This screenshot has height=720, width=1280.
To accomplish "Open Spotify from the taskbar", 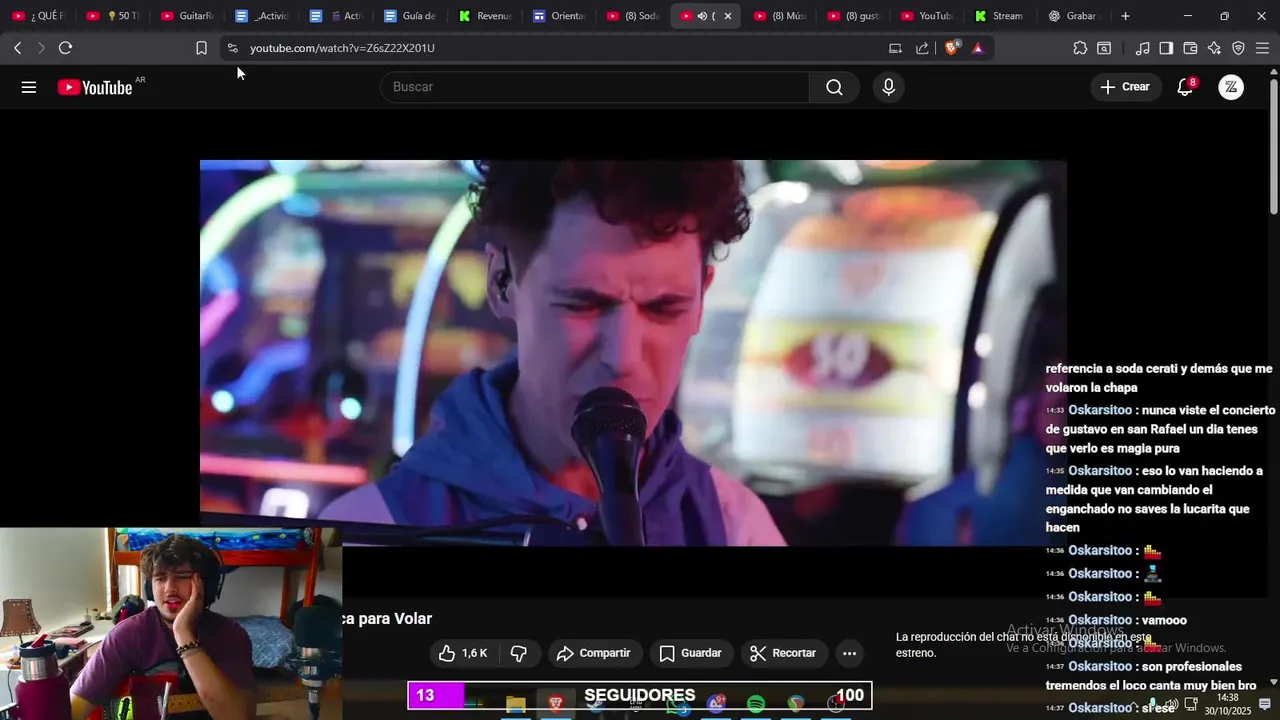I will pyautogui.click(x=756, y=704).
